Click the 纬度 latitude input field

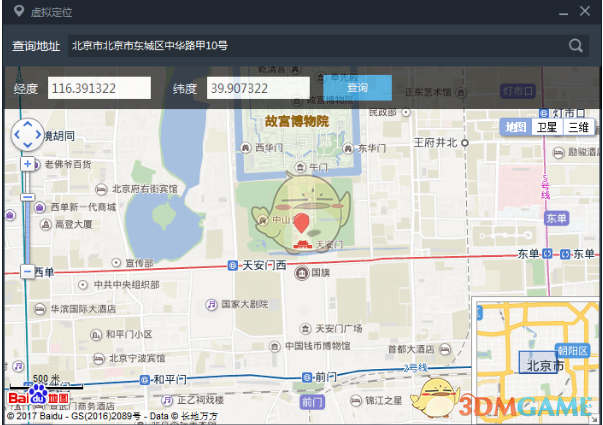[x=257, y=89]
